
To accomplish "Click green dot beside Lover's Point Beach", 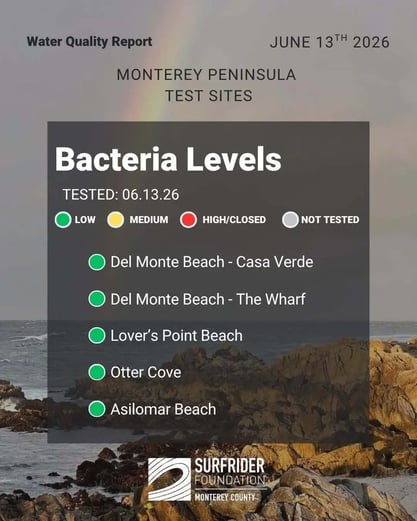I will click(97, 335).
